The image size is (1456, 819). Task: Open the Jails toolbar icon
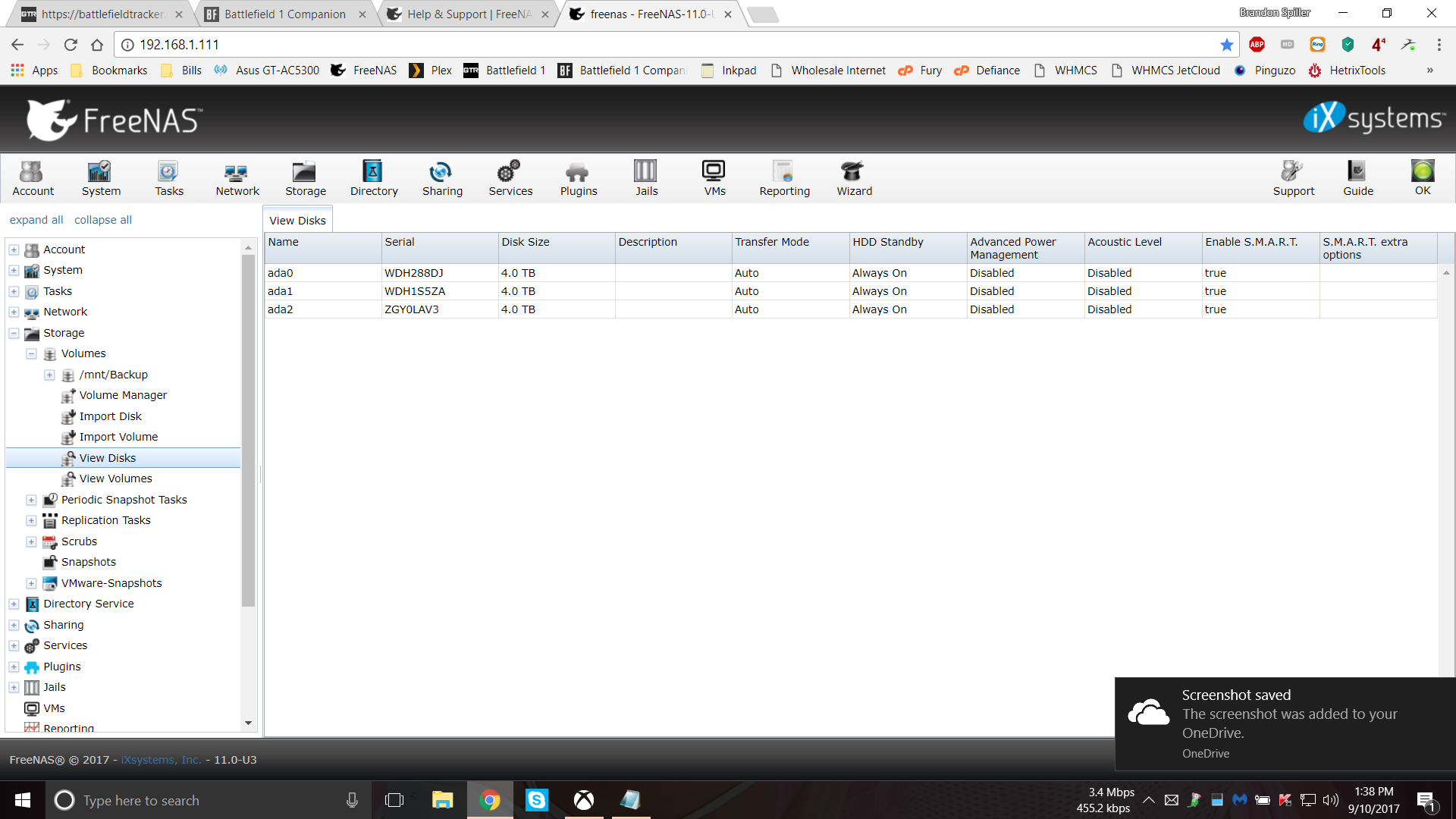click(646, 179)
